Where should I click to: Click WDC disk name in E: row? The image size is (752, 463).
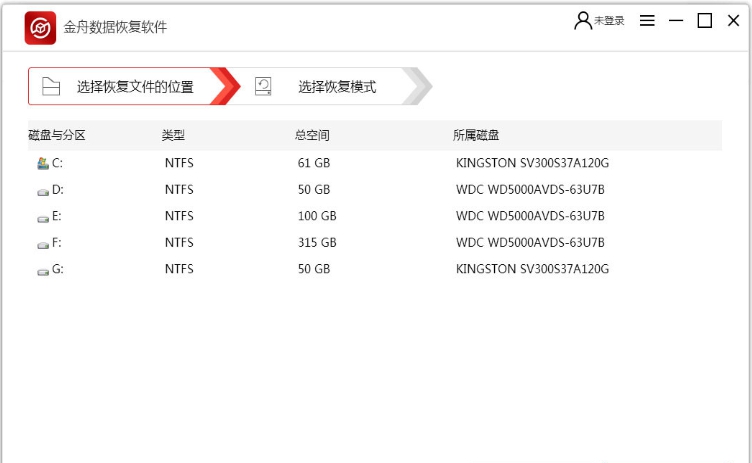coord(530,216)
